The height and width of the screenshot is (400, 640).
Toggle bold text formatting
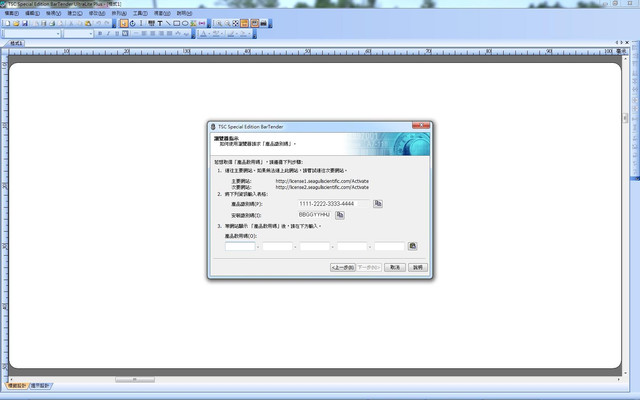tap(100, 33)
